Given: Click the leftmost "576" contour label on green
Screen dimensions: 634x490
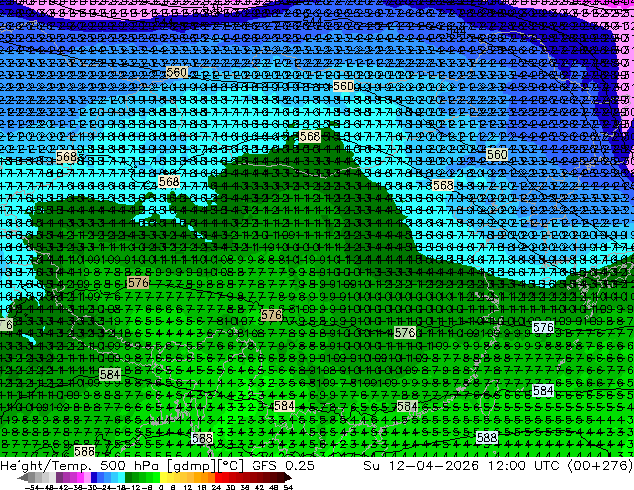Looking at the screenshot, I should (138, 283).
